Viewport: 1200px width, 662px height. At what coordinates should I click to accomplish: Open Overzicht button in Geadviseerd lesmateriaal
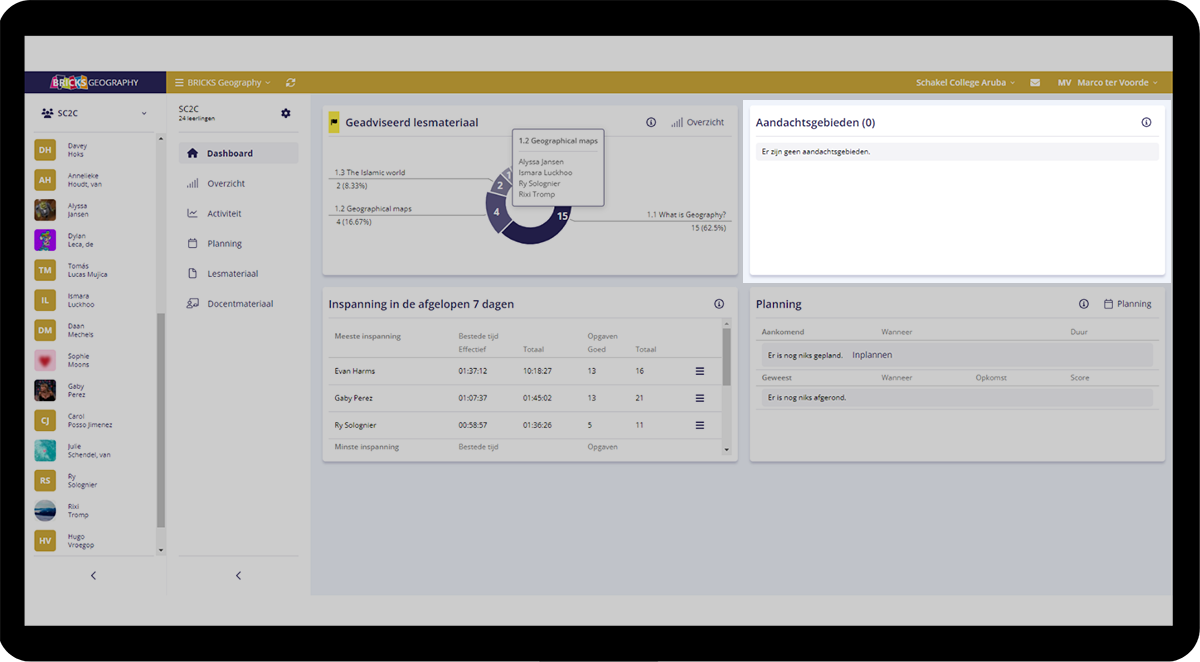tap(697, 123)
